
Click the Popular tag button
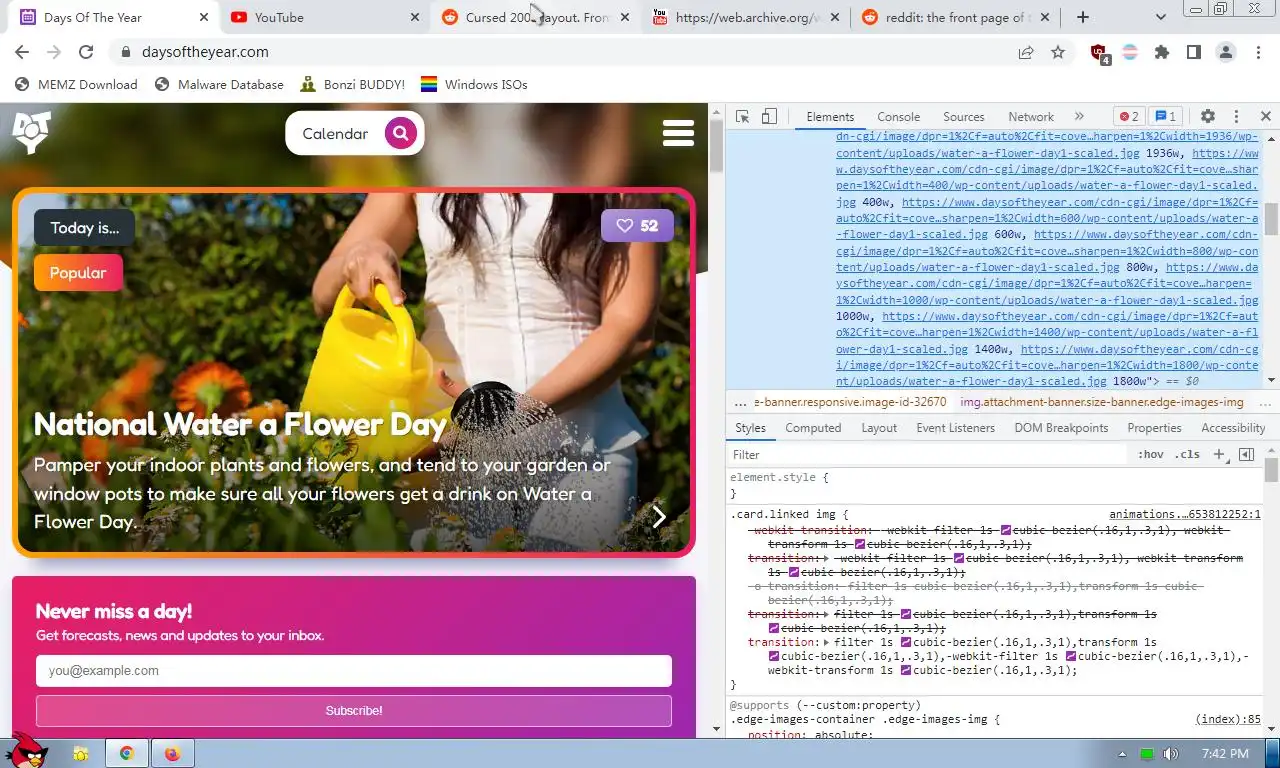pyautogui.click(x=78, y=273)
